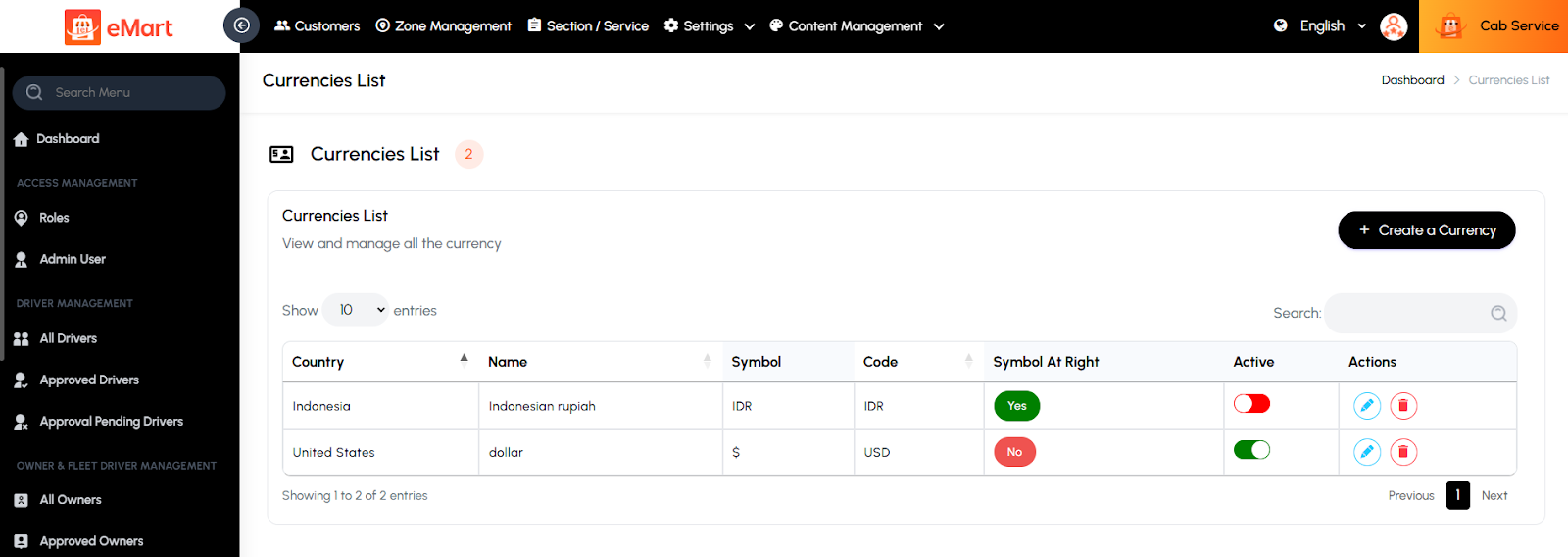
Task: Delete the United States dollar currency
Action: [1403, 452]
